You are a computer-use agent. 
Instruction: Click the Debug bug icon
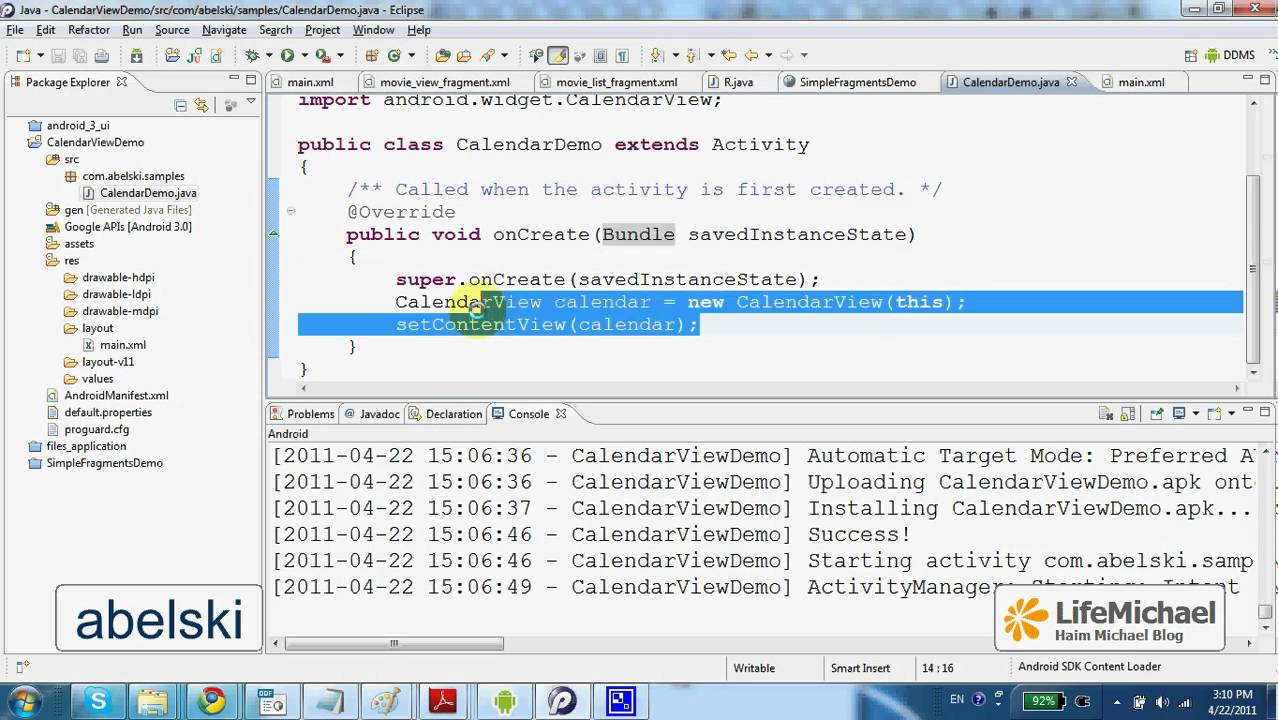(x=252, y=56)
